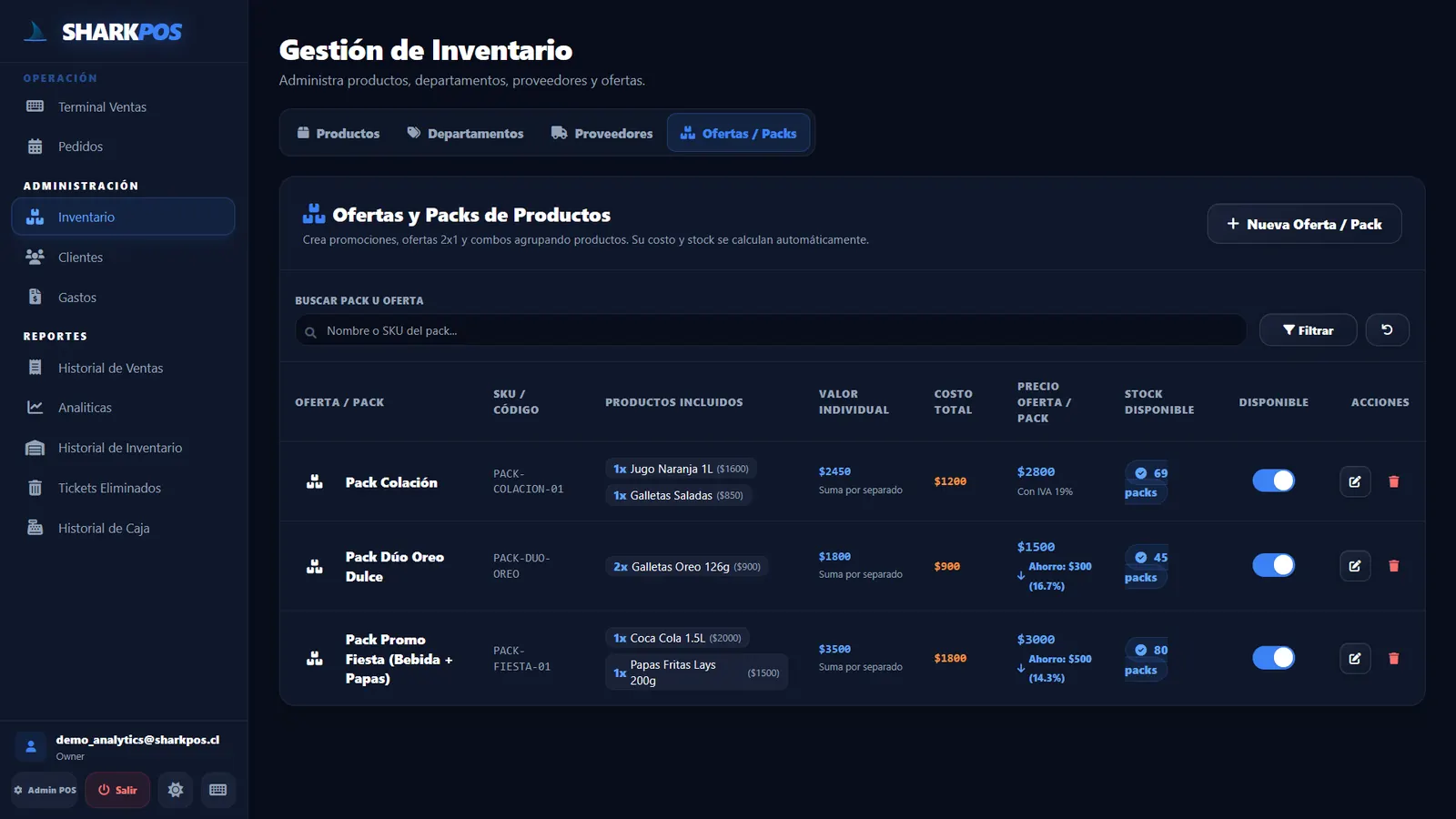Select Inventario in the sidebar
The image size is (1456, 819).
[x=123, y=217]
